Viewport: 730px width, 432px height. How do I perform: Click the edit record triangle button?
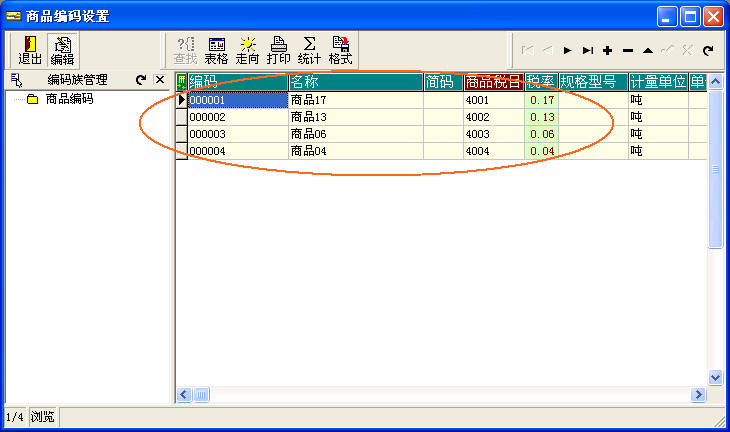(648, 50)
